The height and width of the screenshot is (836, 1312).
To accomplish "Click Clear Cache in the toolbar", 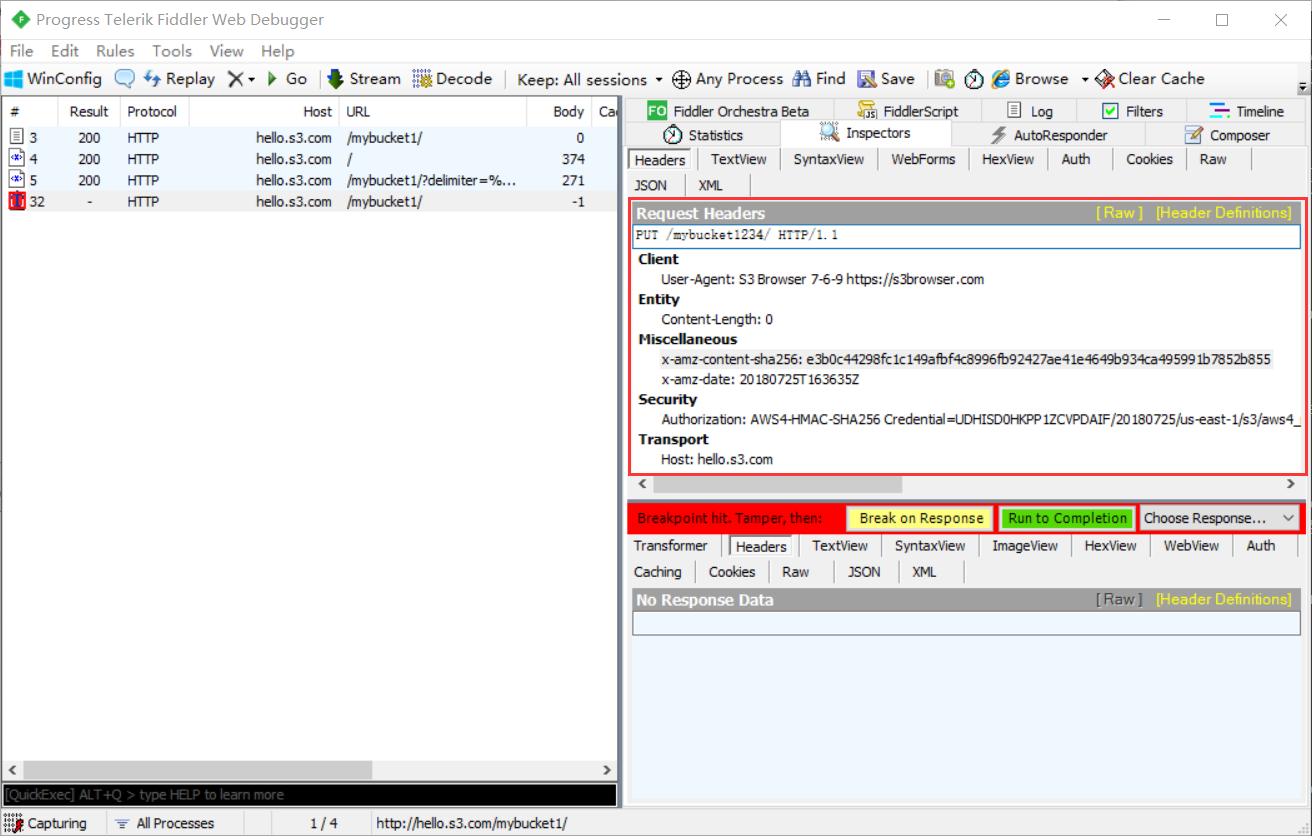I will coord(1150,79).
